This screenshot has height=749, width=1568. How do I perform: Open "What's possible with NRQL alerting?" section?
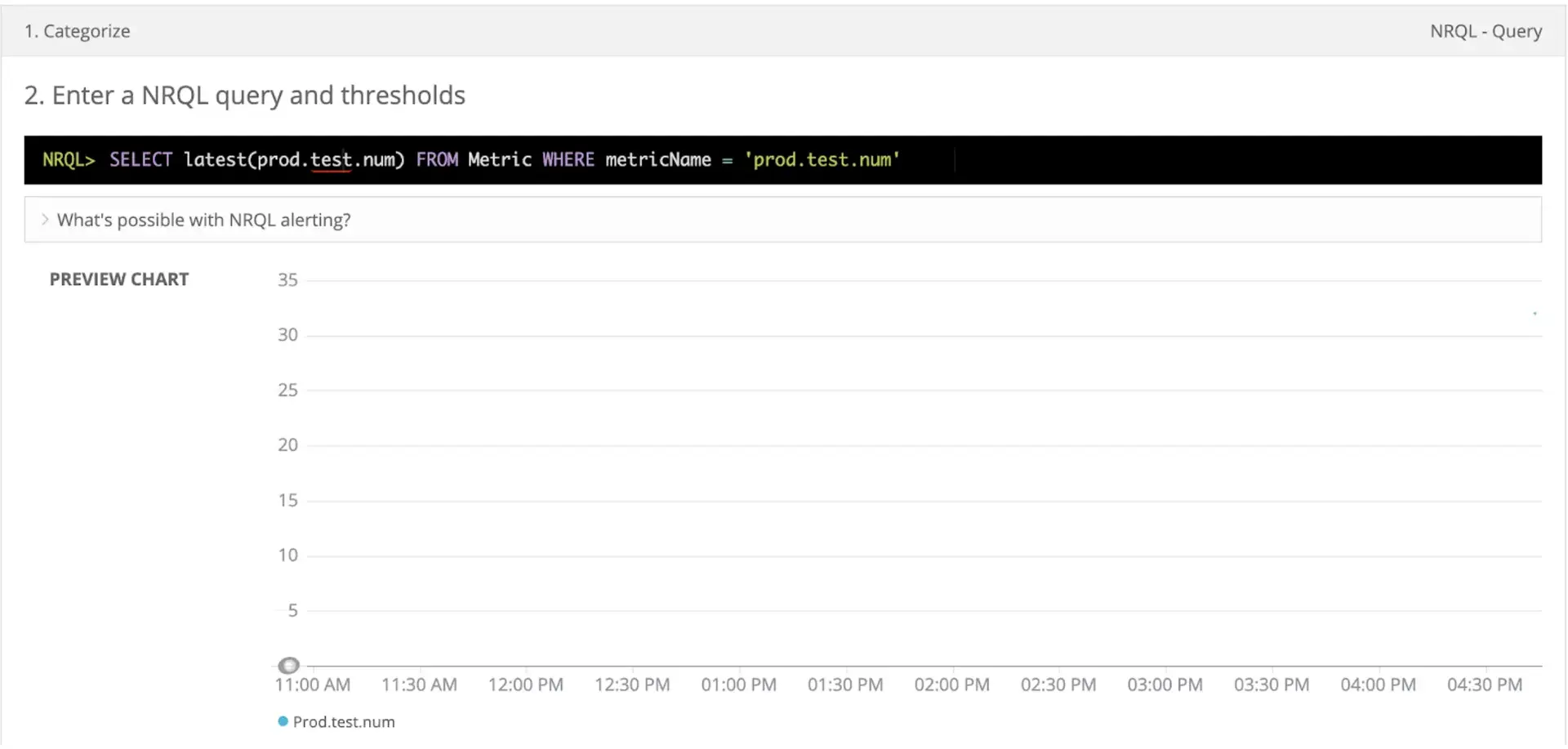coord(203,220)
